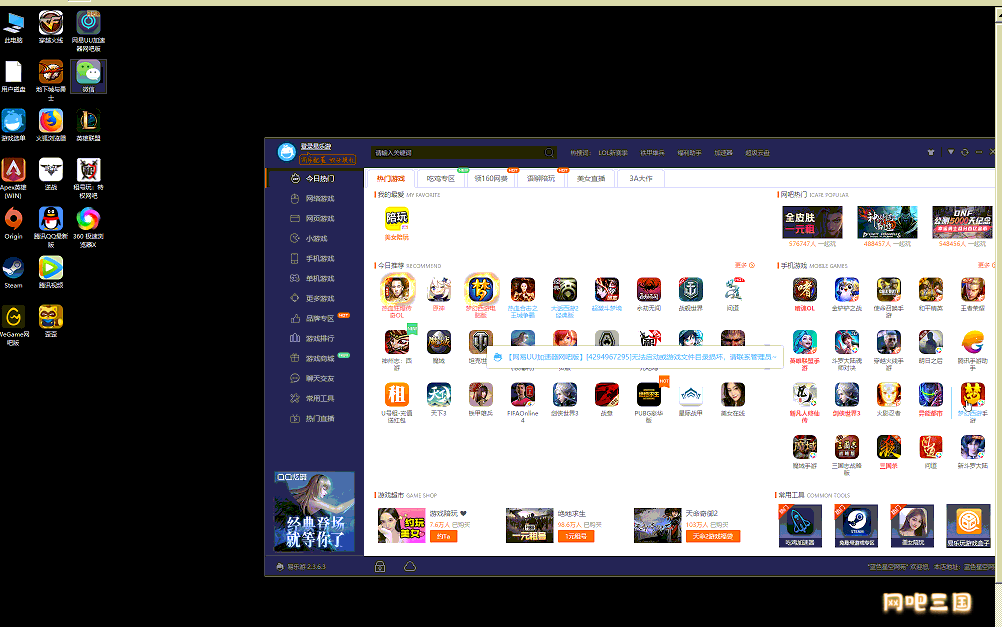Click the 易乐游 2.3.6.3 version text
This screenshot has width=1002, height=627.
306,567
